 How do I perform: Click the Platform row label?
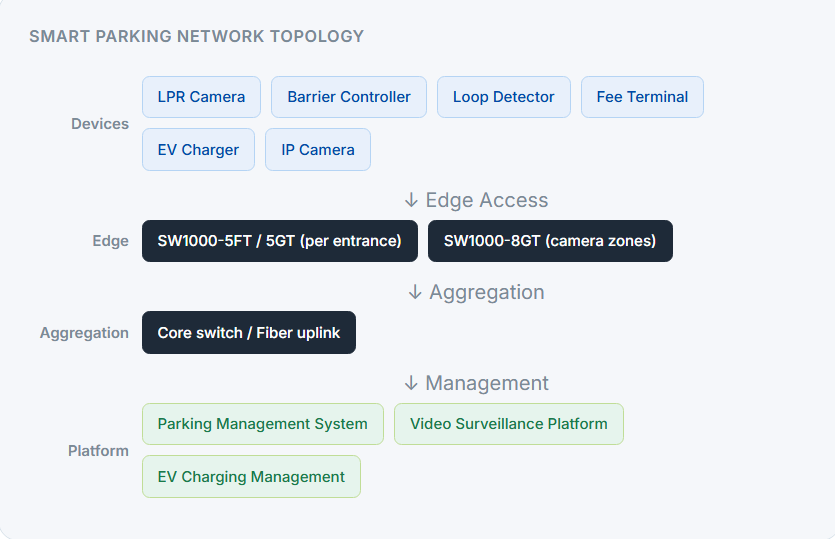coord(99,451)
